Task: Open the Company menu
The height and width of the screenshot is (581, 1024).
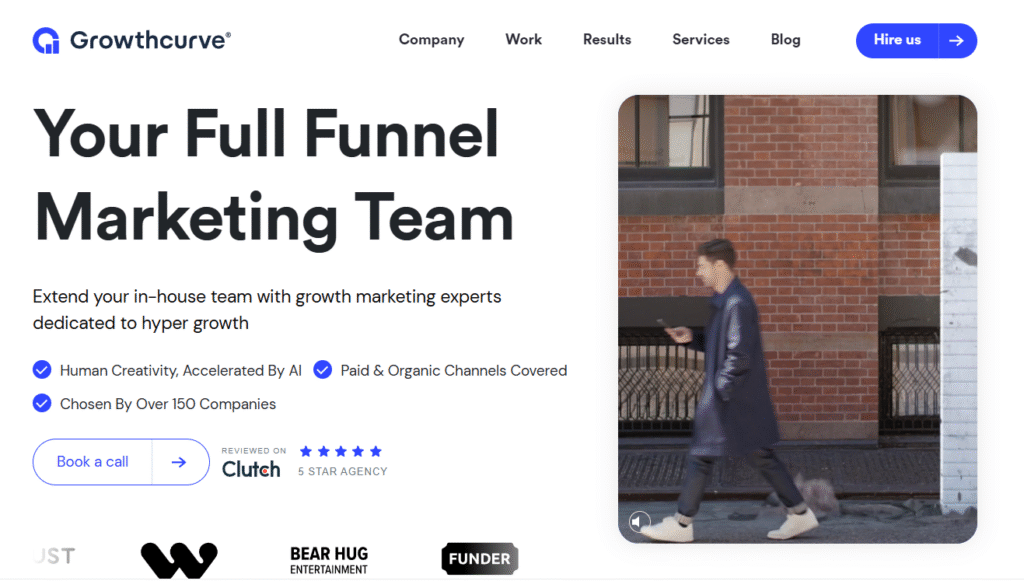Action: pyautogui.click(x=431, y=40)
